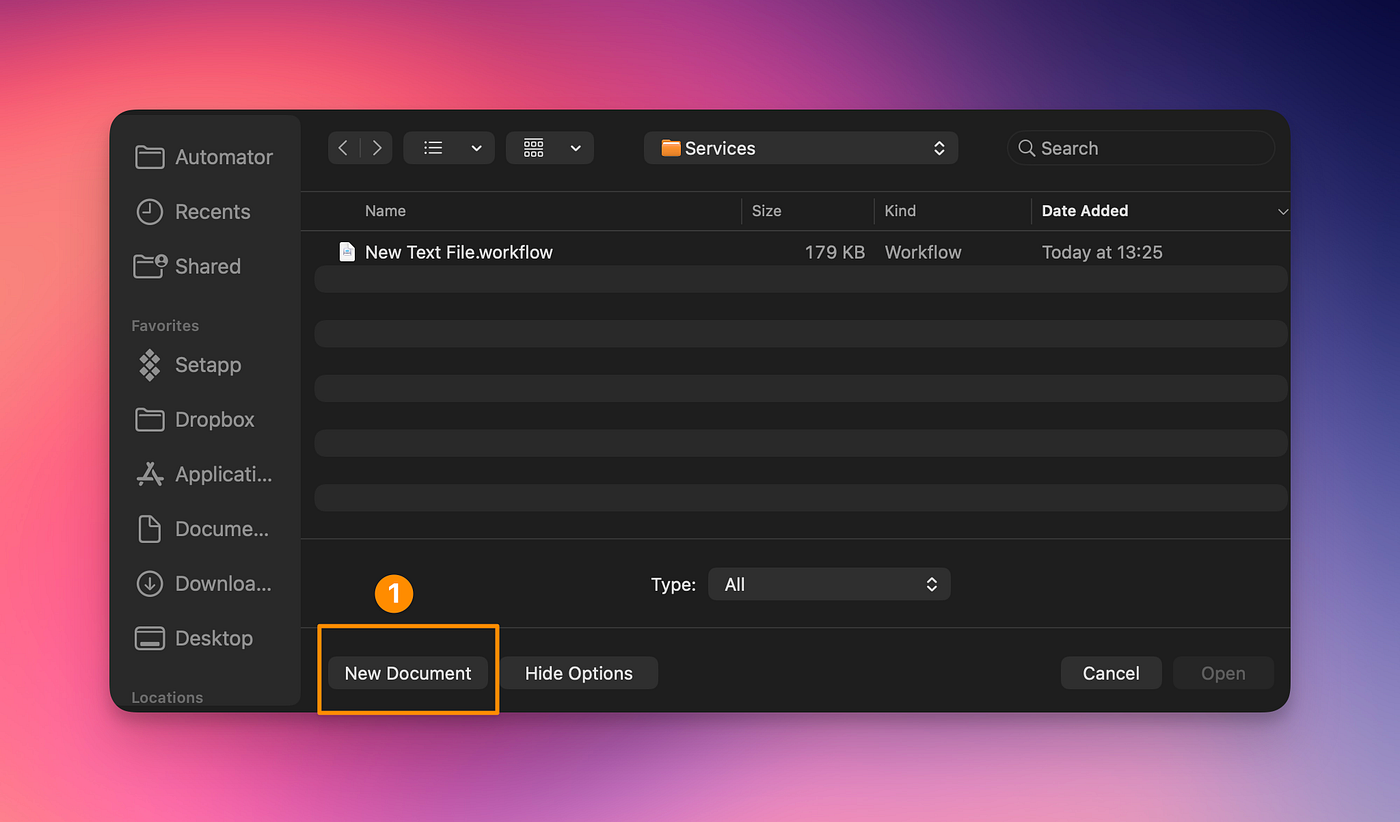Reverse sorting via Date Added chevron
Image resolution: width=1400 pixels, height=822 pixels.
(1283, 211)
